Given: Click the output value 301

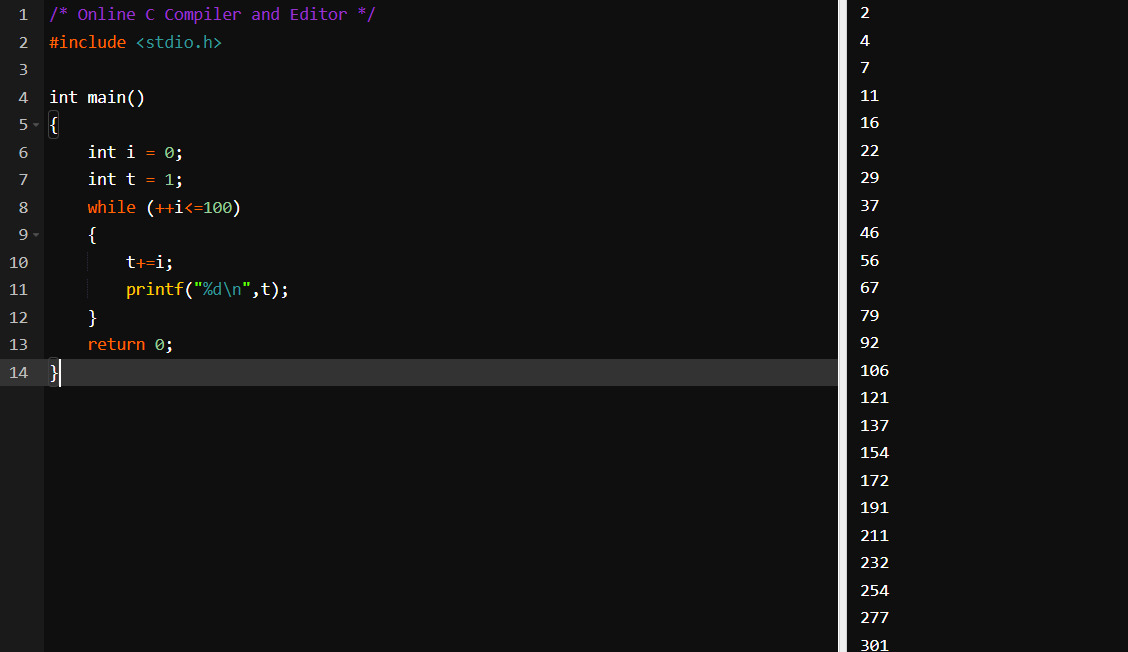Looking at the screenshot, I should click(874, 645).
